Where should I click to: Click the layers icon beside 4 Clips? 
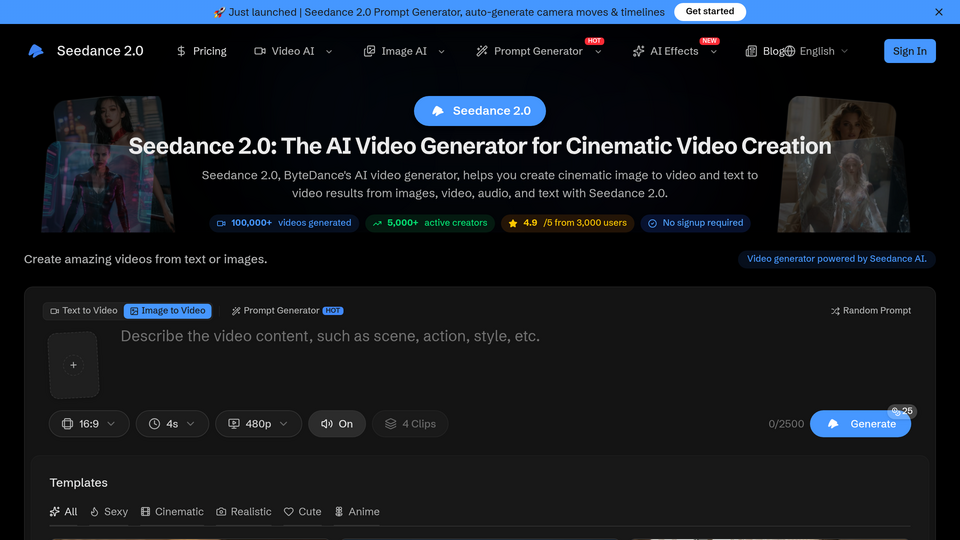tap(391, 424)
